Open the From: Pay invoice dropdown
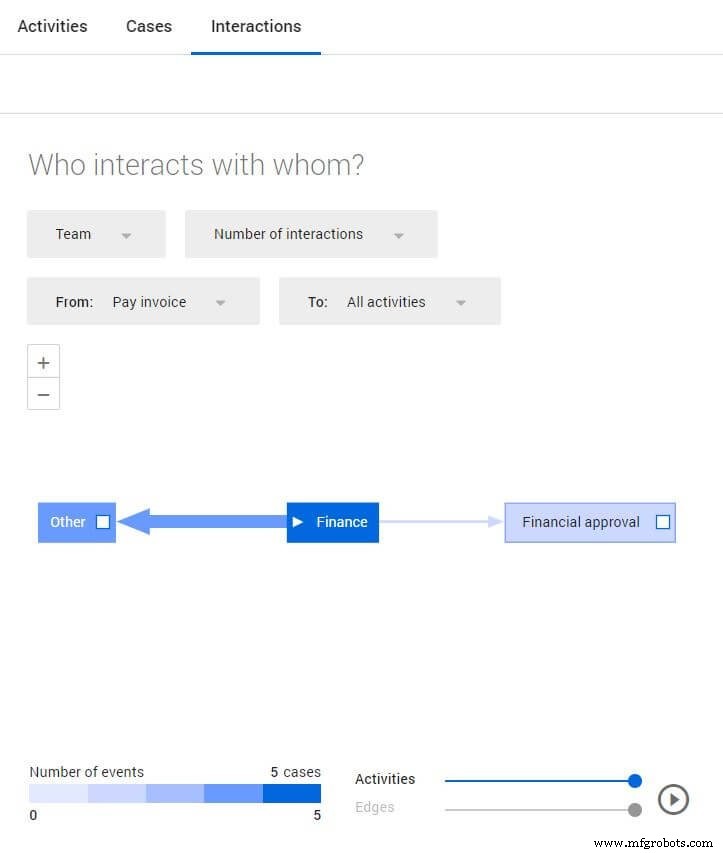Screen dimensions: 723x853 coord(143,302)
